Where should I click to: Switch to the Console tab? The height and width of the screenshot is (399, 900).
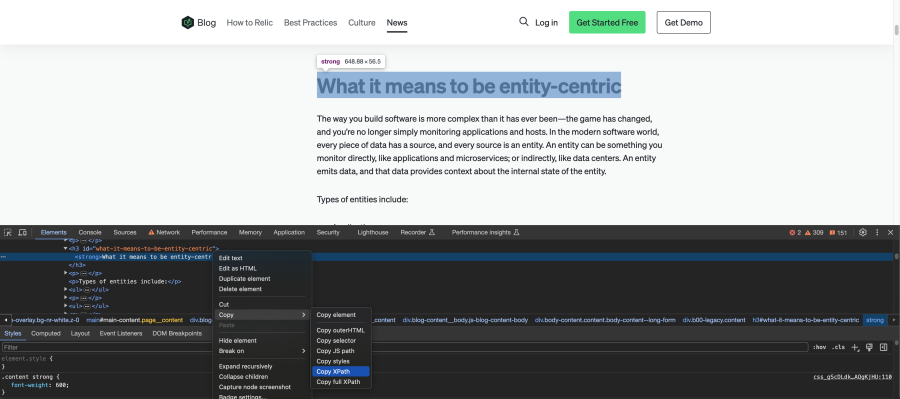[90, 233]
